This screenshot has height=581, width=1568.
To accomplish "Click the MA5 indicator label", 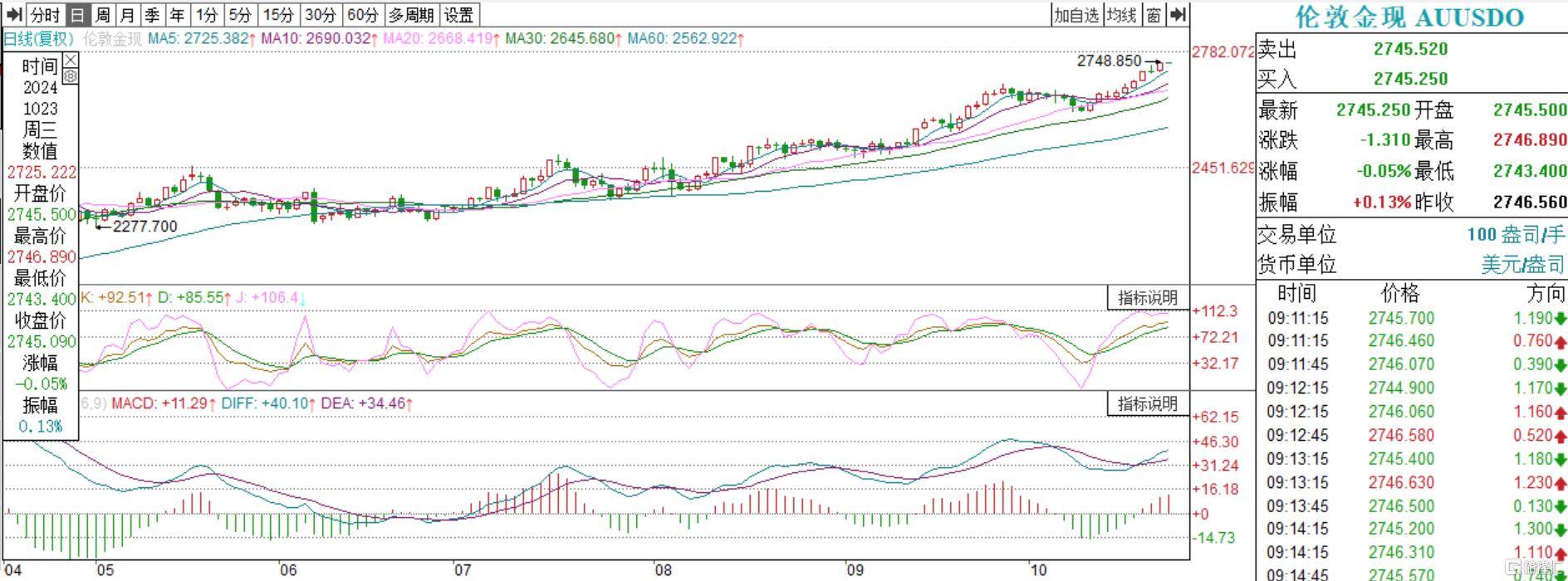I will pyautogui.click(x=199, y=39).
